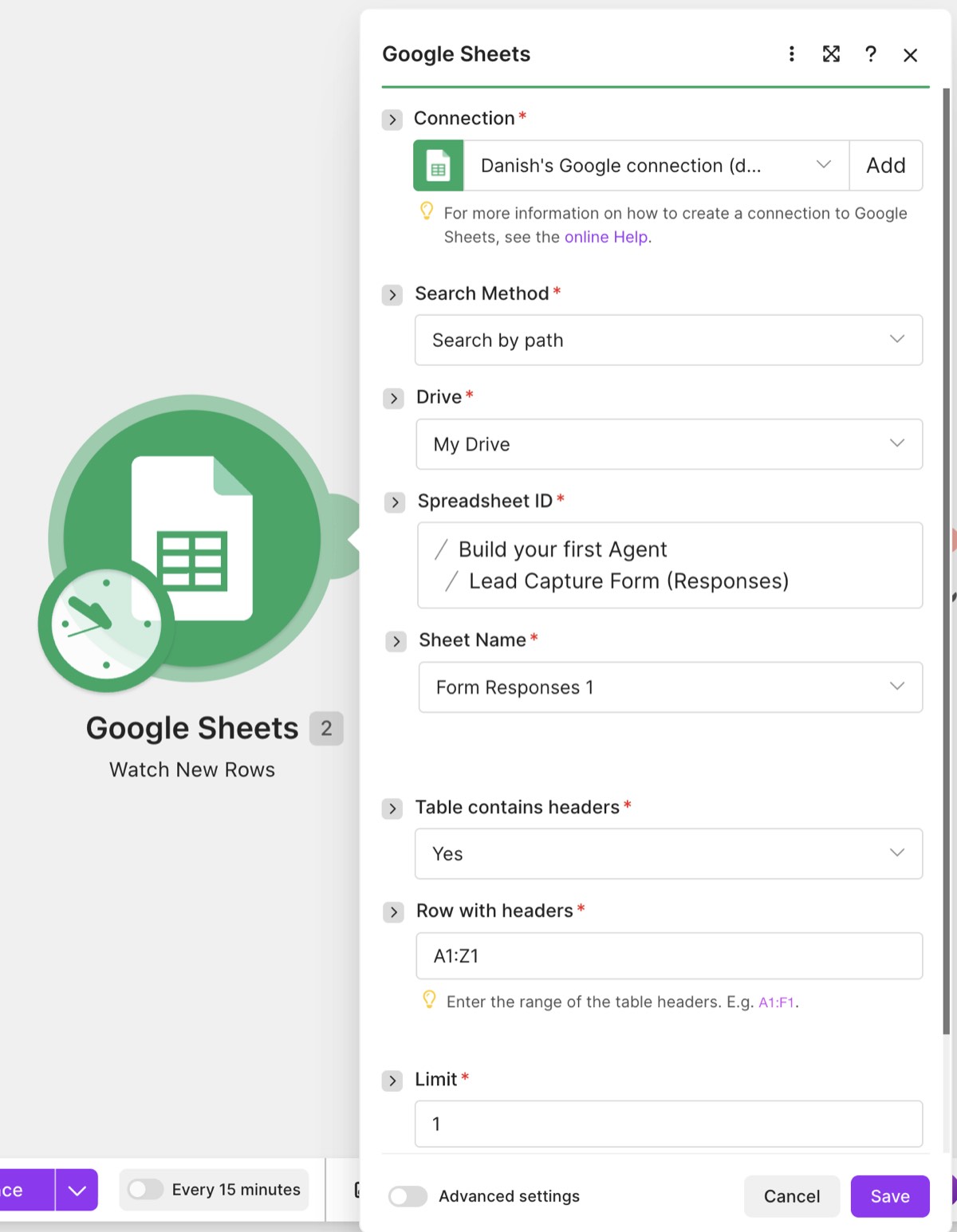Click the Limit input field
Viewport: 957px width, 1232px height.
(x=668, y=1124)
